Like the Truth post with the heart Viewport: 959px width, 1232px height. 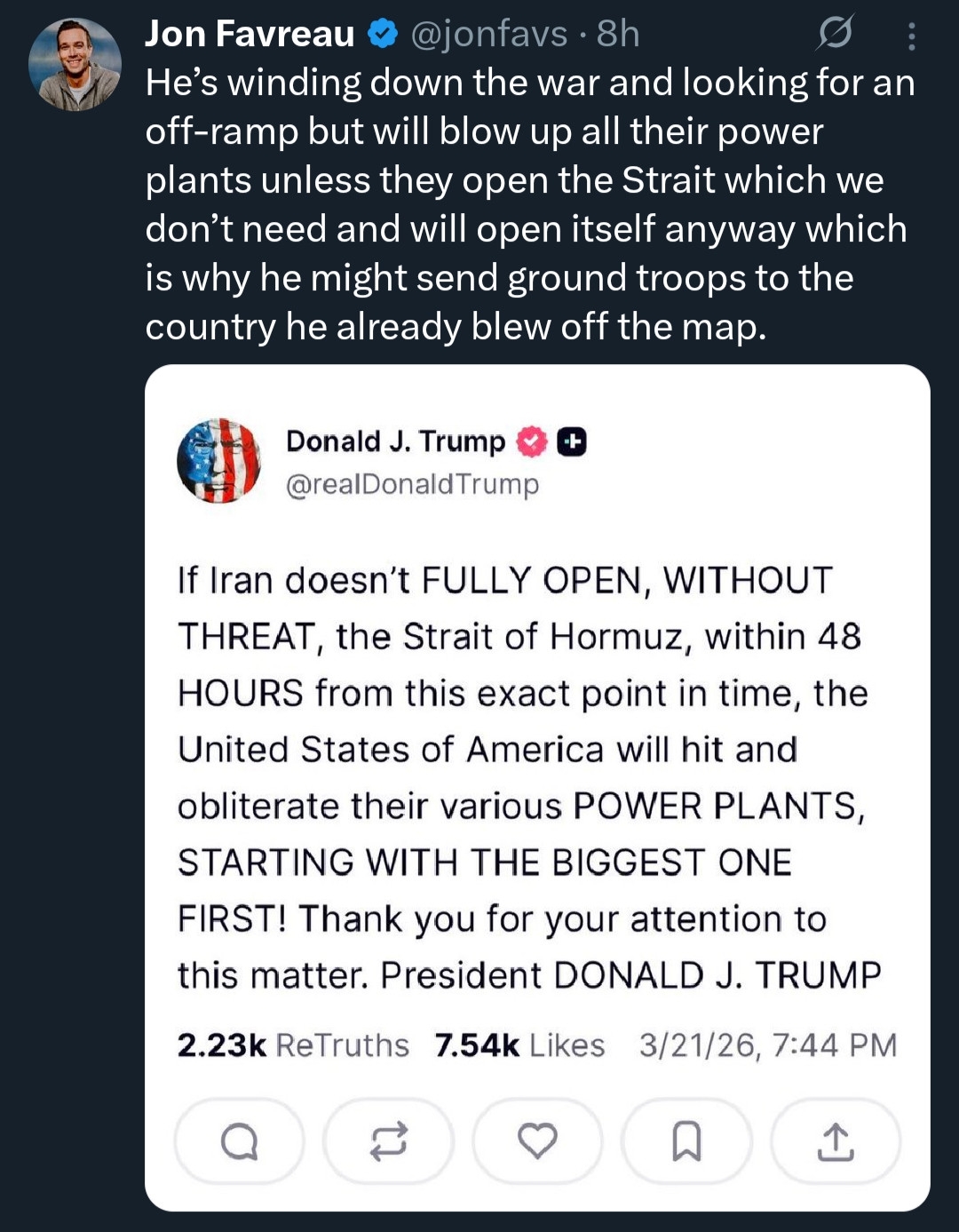tap(537, 1141)
